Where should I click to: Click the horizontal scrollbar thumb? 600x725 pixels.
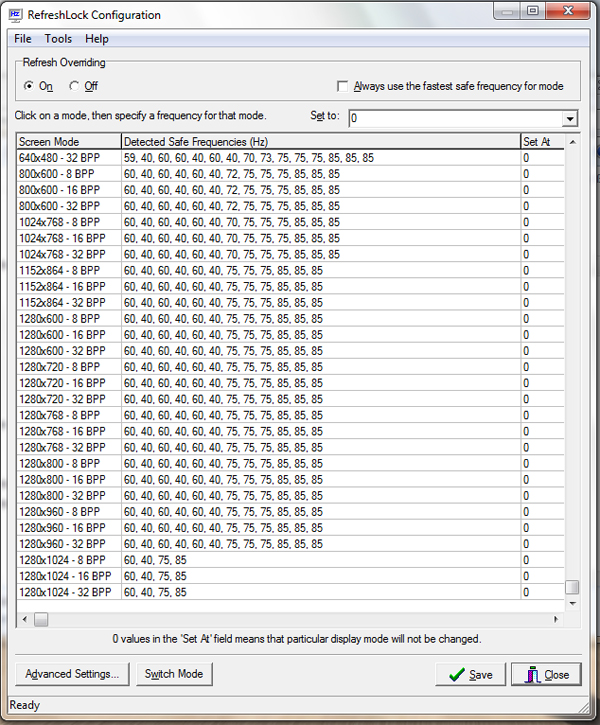[x=41, y=619]
